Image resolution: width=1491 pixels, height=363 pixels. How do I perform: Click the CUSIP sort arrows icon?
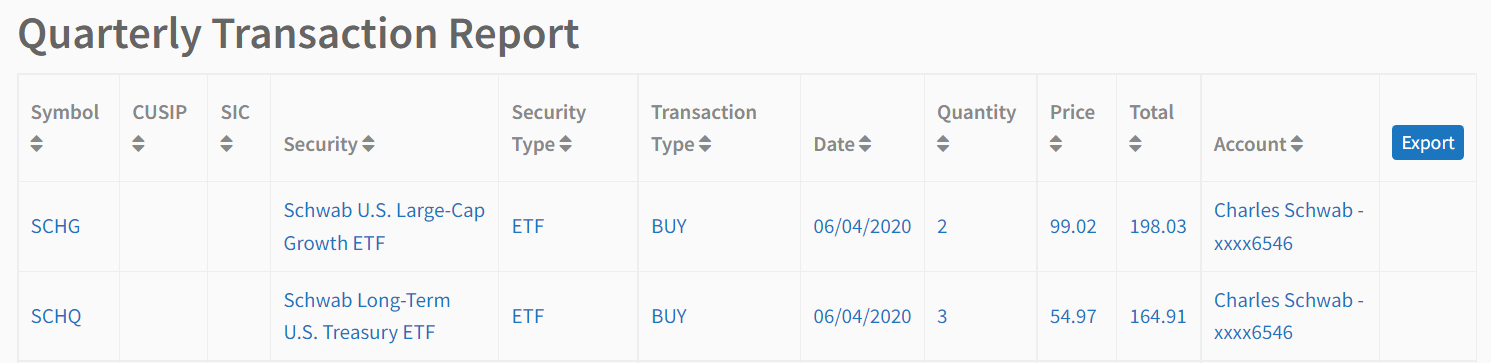[x=138, y=144]
